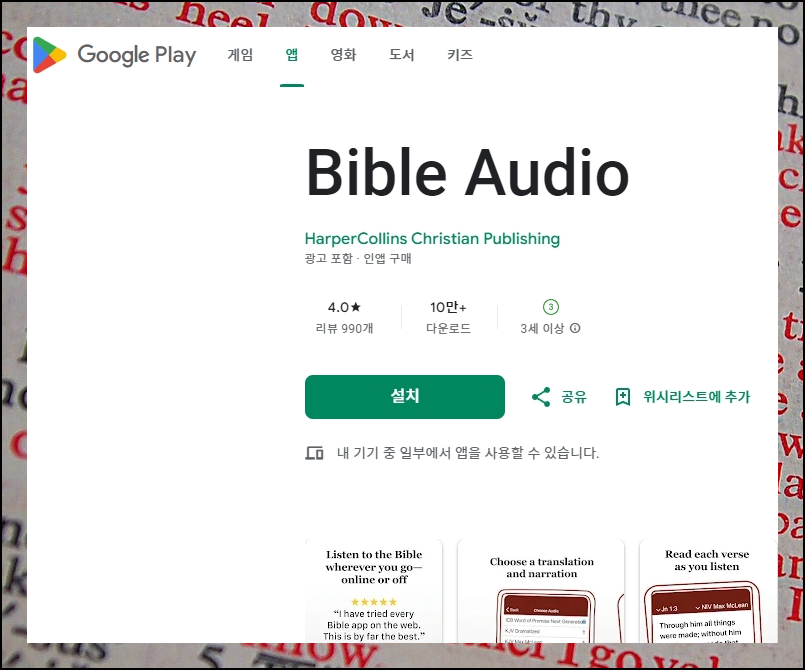Click the 광고 포함 · 인앱 구매 text
This screenshot has height=670, width=805.
pyautogui.click(x=358, y=258)
